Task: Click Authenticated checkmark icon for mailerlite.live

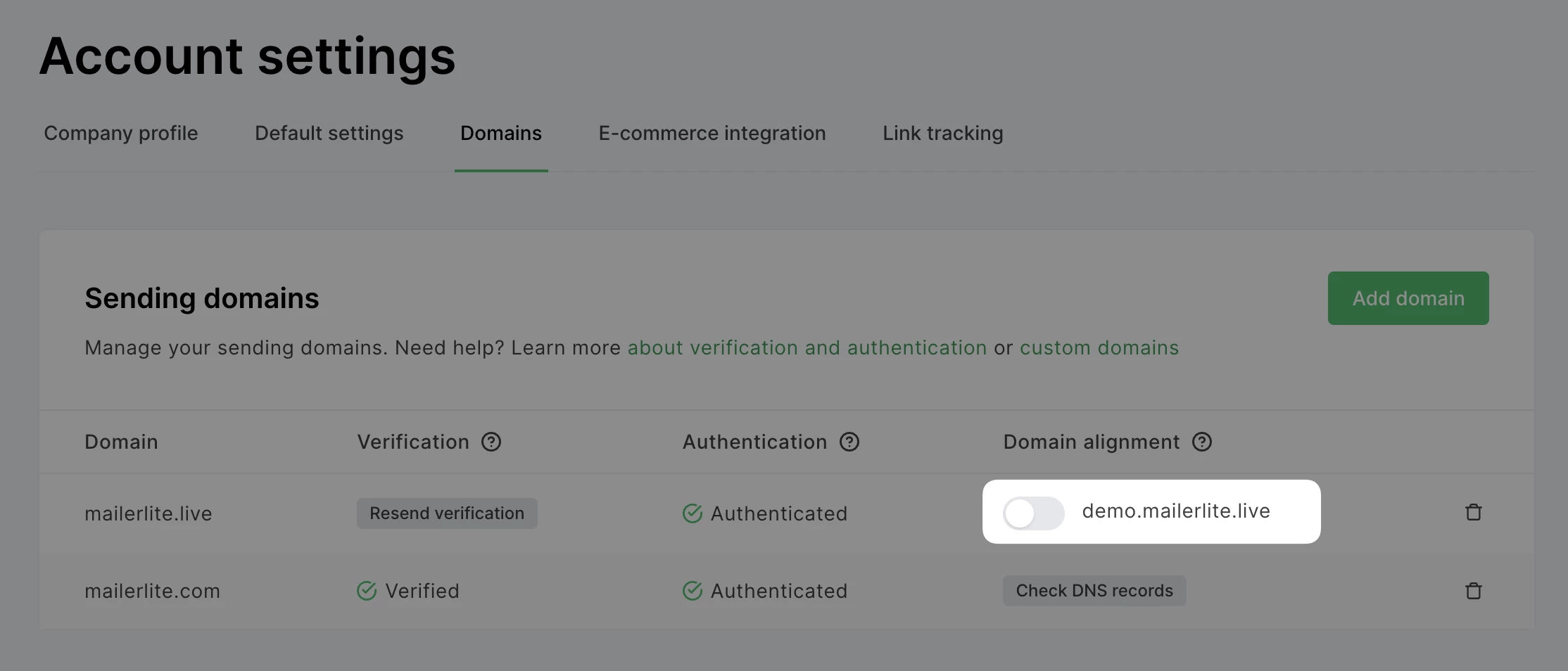Action: 693,513
